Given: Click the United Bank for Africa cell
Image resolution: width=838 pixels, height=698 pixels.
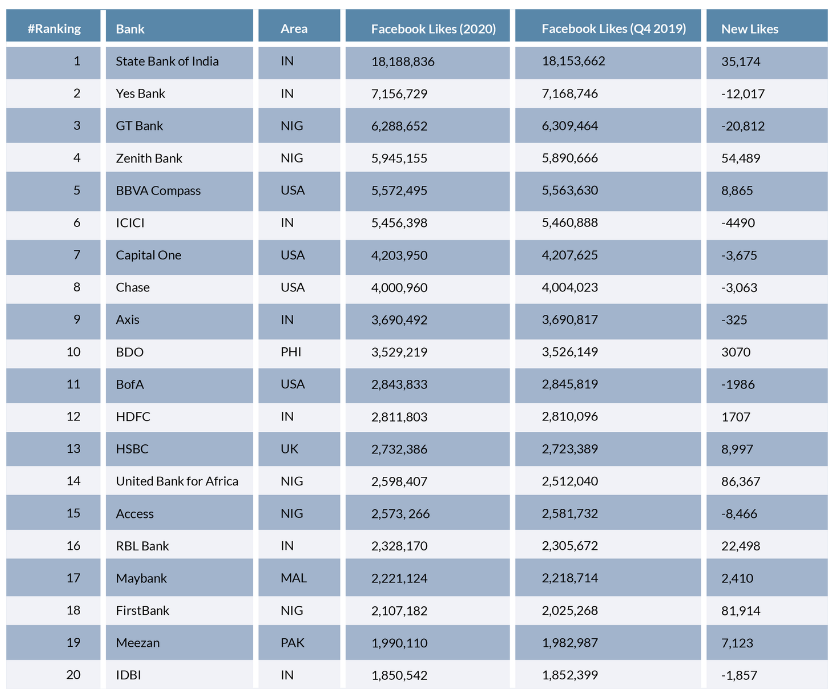Looking at the screenshot, I should tap(177, 481).
